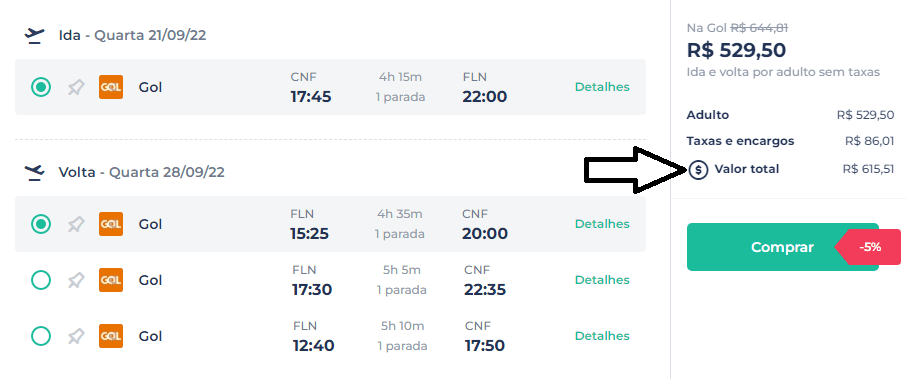Viewport: 907px width, 379px height.
Task: Open Detalhes for the 17:45 outbound flight
Action: 602,87
